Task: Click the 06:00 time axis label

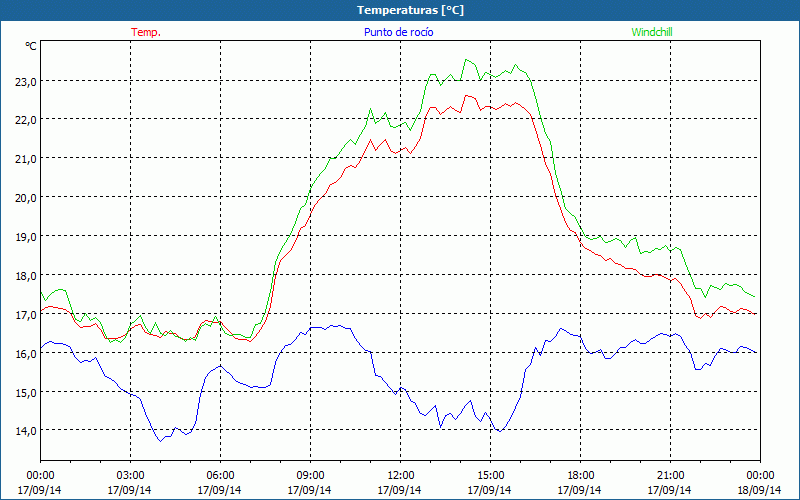Action: point(220,476)
